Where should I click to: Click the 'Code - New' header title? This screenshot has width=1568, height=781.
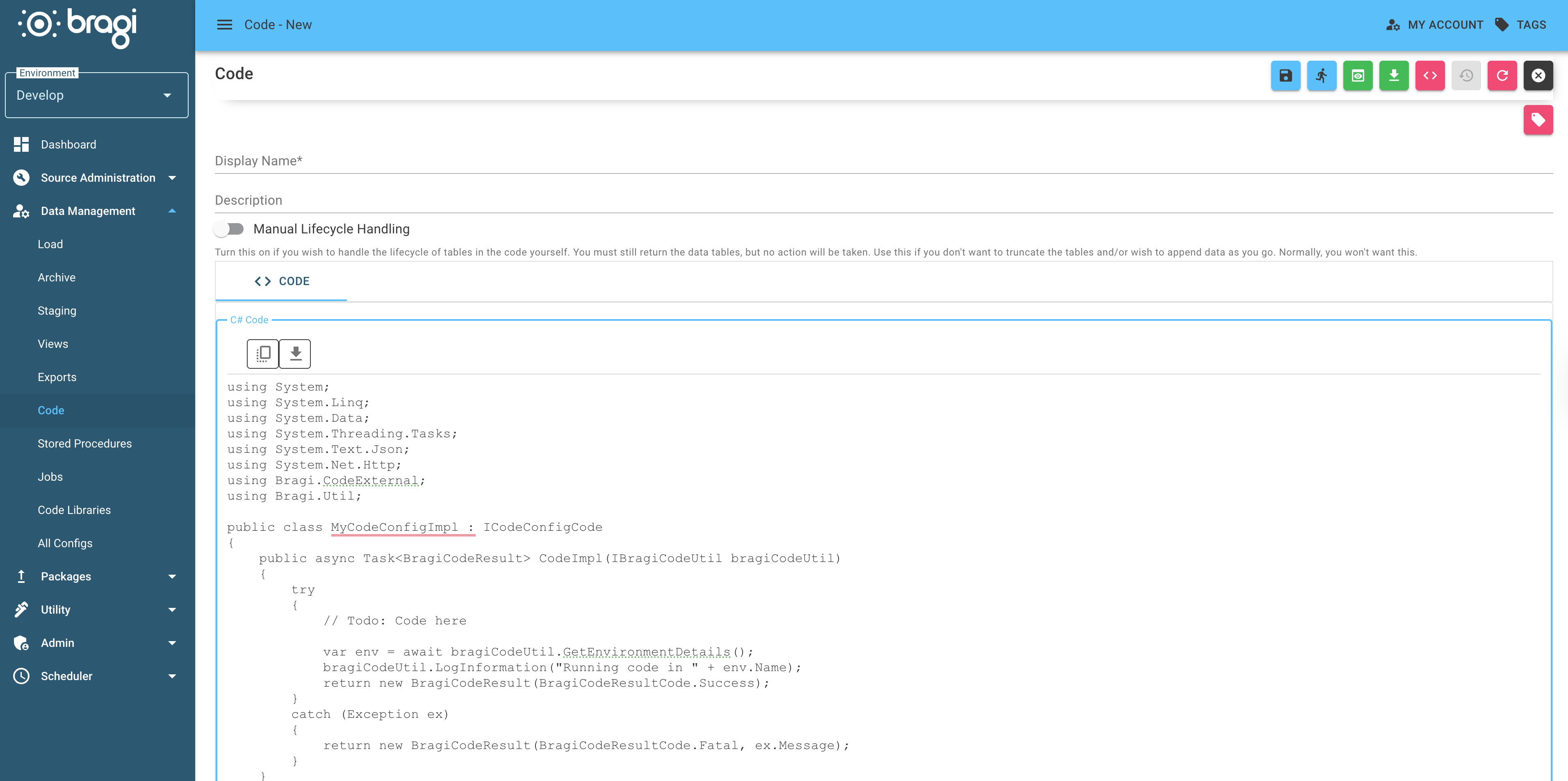[278, 25]
